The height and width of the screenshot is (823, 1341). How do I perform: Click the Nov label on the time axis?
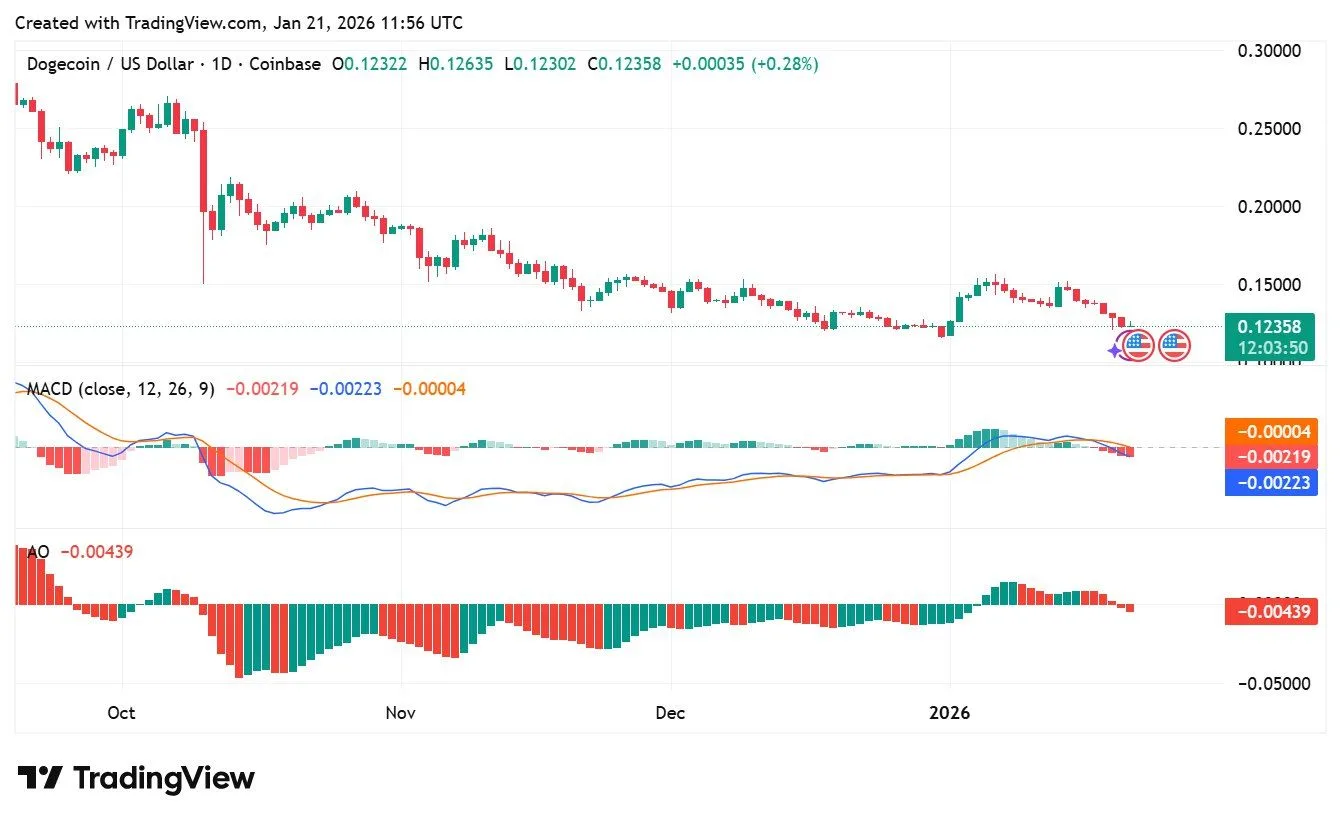(x=400, y=713)
